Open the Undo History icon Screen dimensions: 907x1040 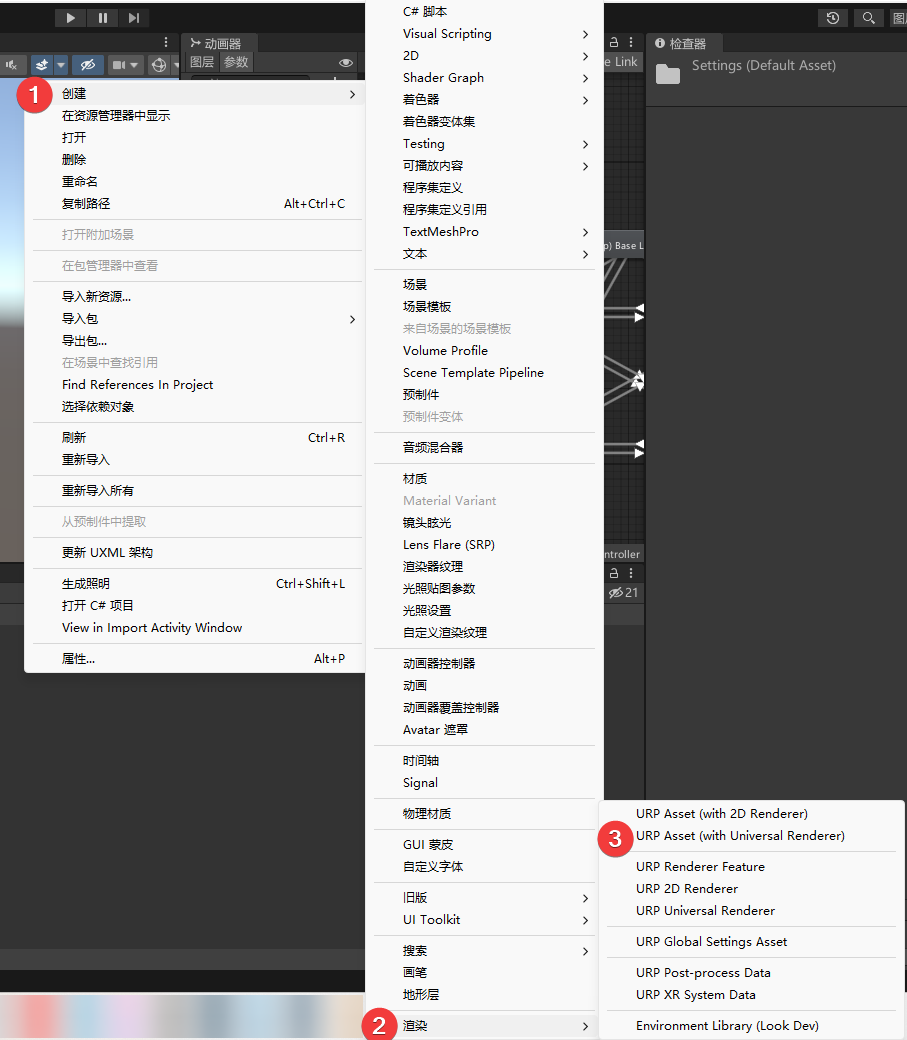pyautogui.click(x=833, y=18)
